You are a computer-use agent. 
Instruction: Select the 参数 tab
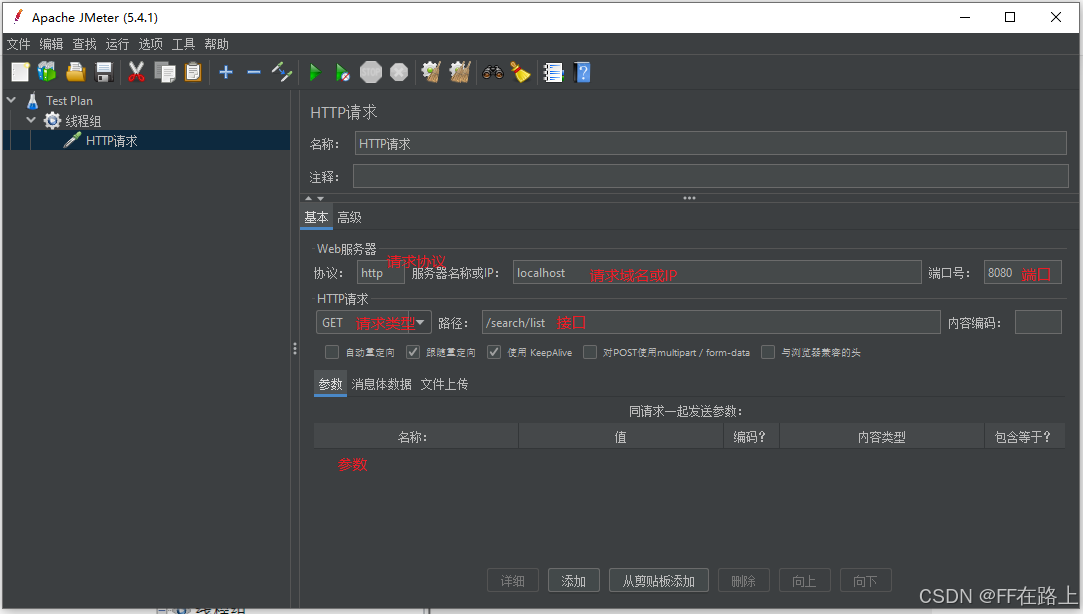[330, 384]
